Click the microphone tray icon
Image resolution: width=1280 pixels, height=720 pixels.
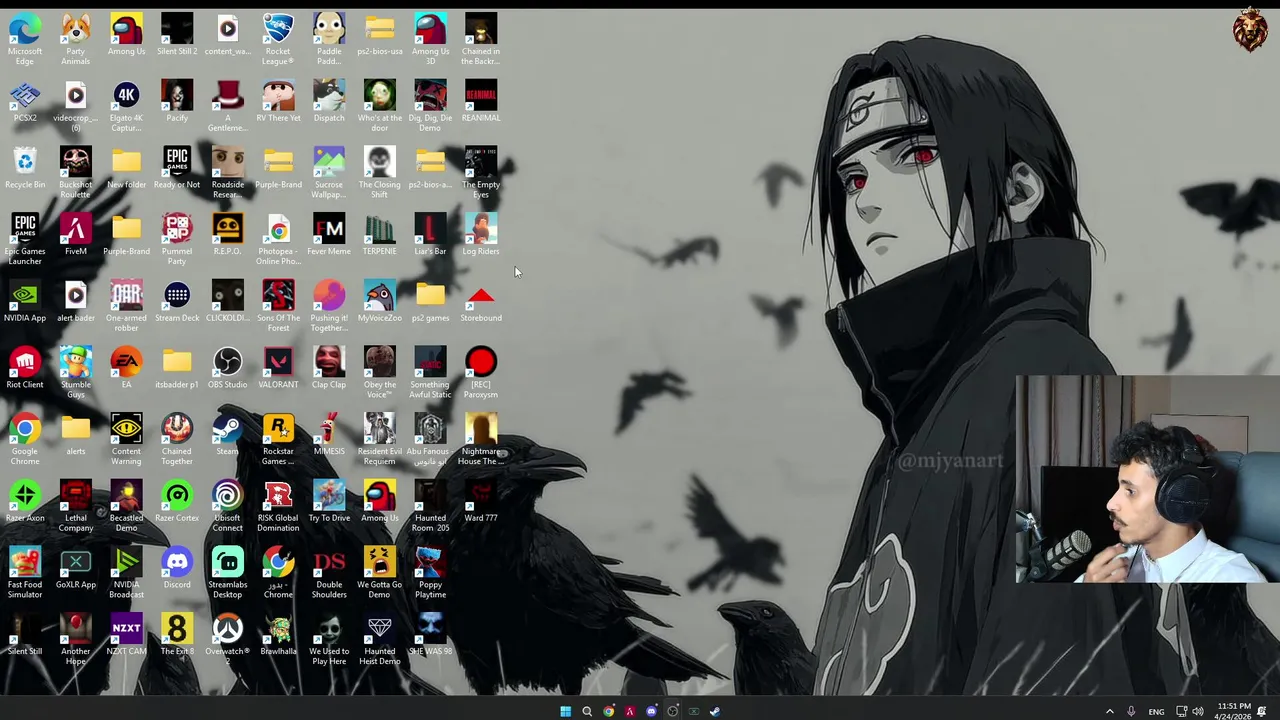point(1131,711)
